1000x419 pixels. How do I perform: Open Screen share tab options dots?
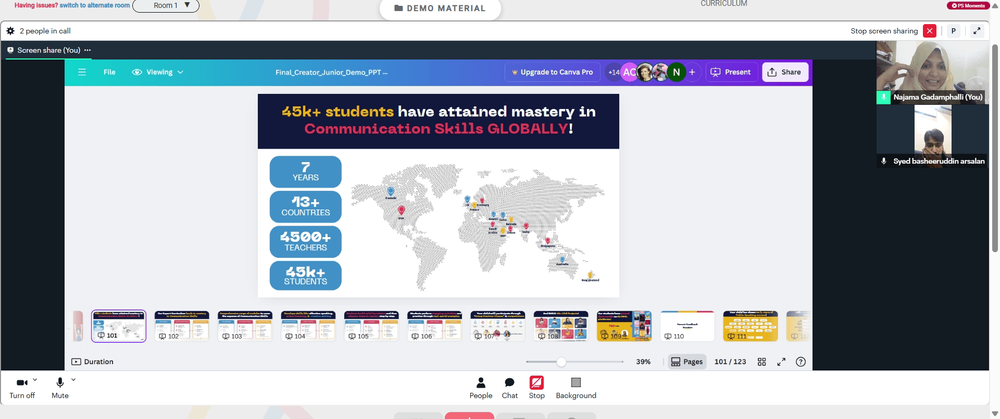point(87,50)
